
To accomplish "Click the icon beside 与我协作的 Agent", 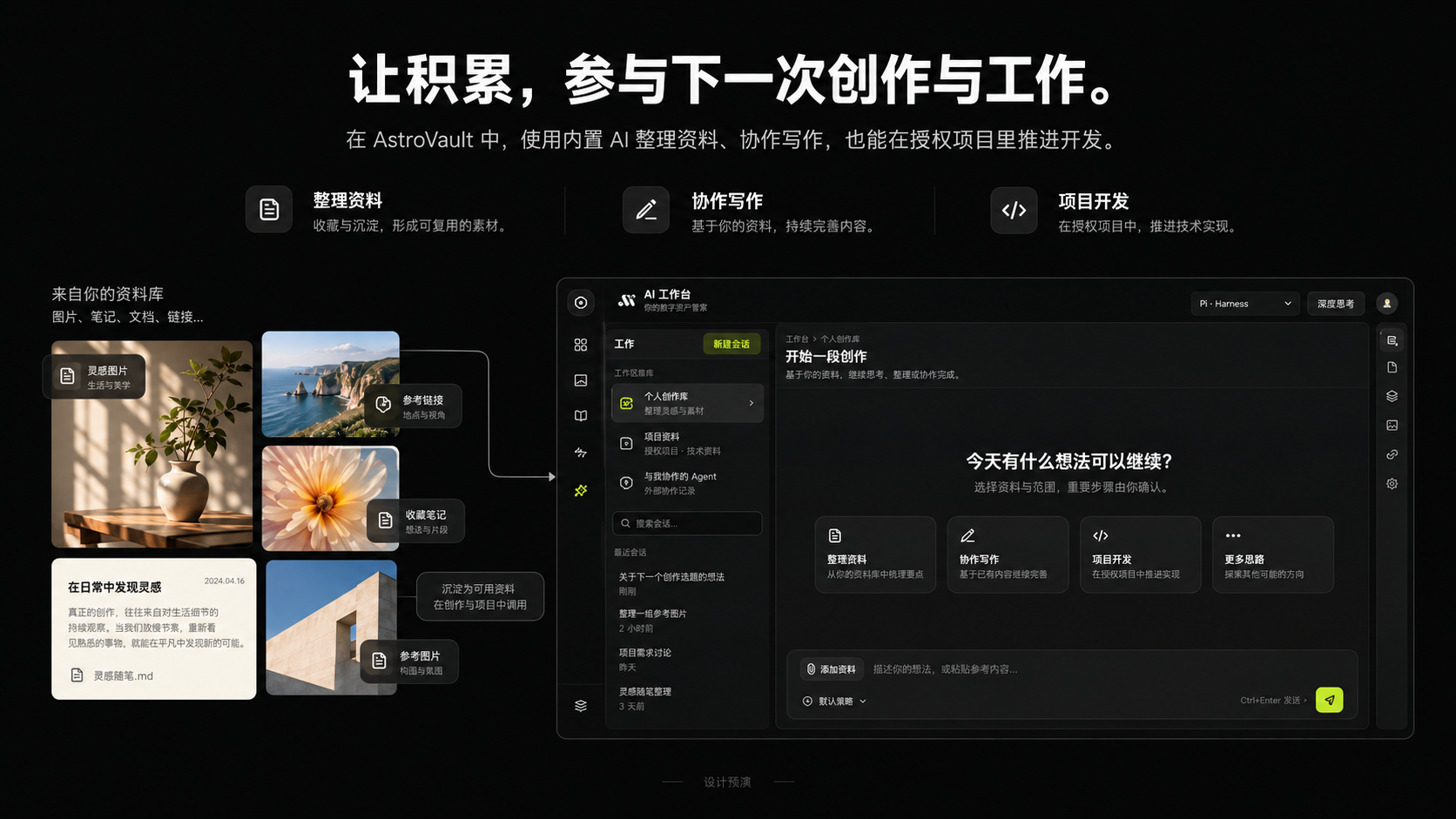I will click(x=626, y=483).
